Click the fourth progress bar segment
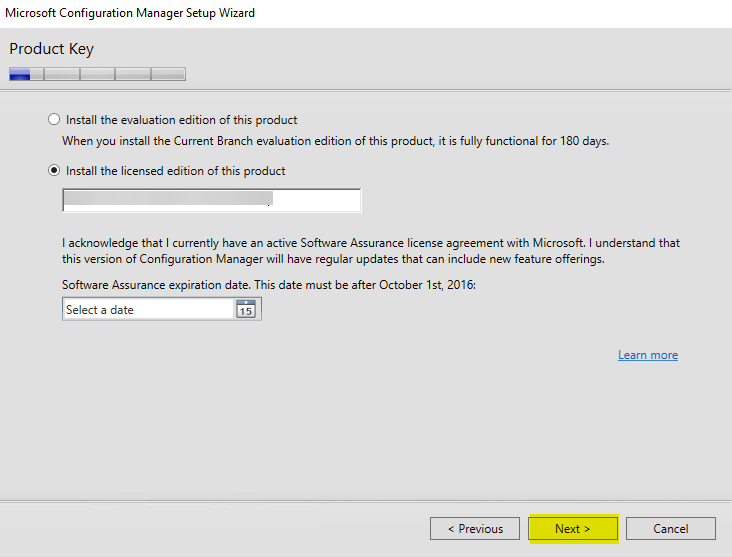The image size is (732, 557). [x=132, y=74]
